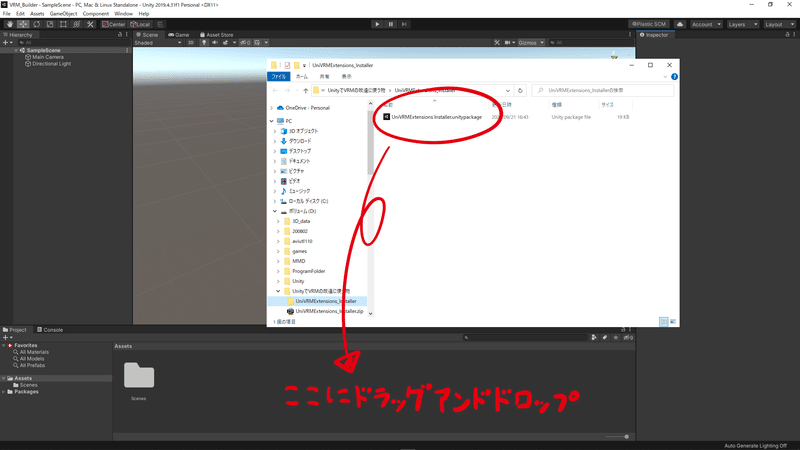The width and height of the screenshot is (800, 450).
Task: Open Gizmos dropdown arrow
Action: 542,43
